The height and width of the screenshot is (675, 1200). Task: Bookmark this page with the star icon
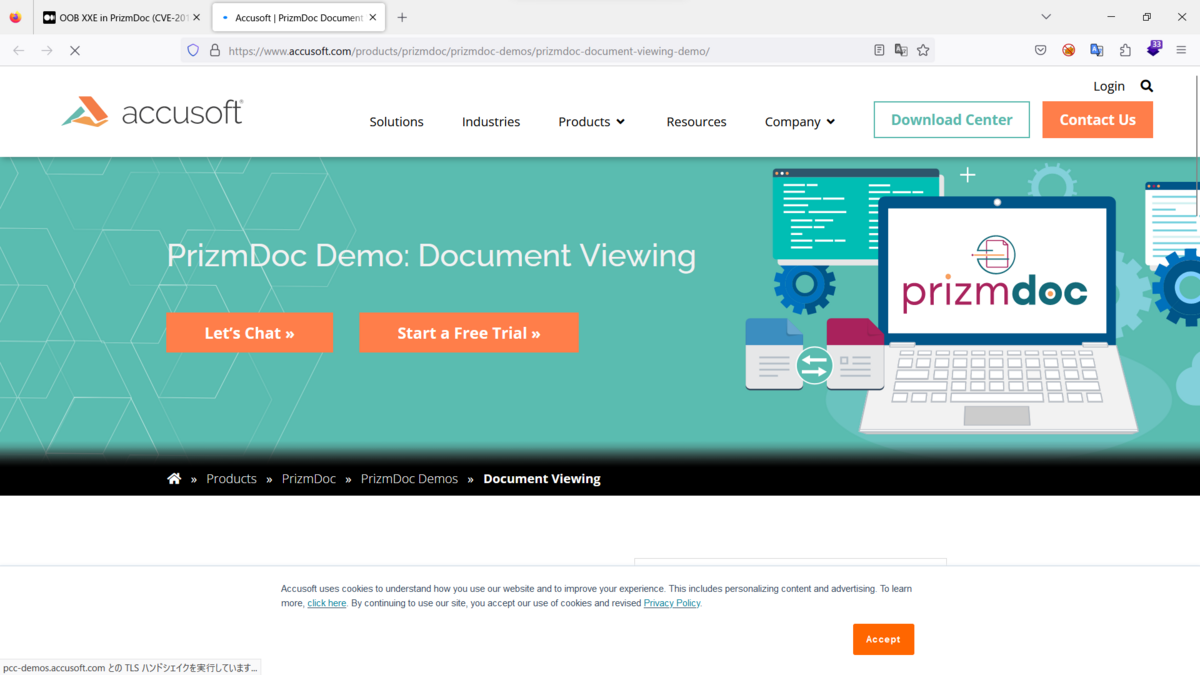click(923, 49)
